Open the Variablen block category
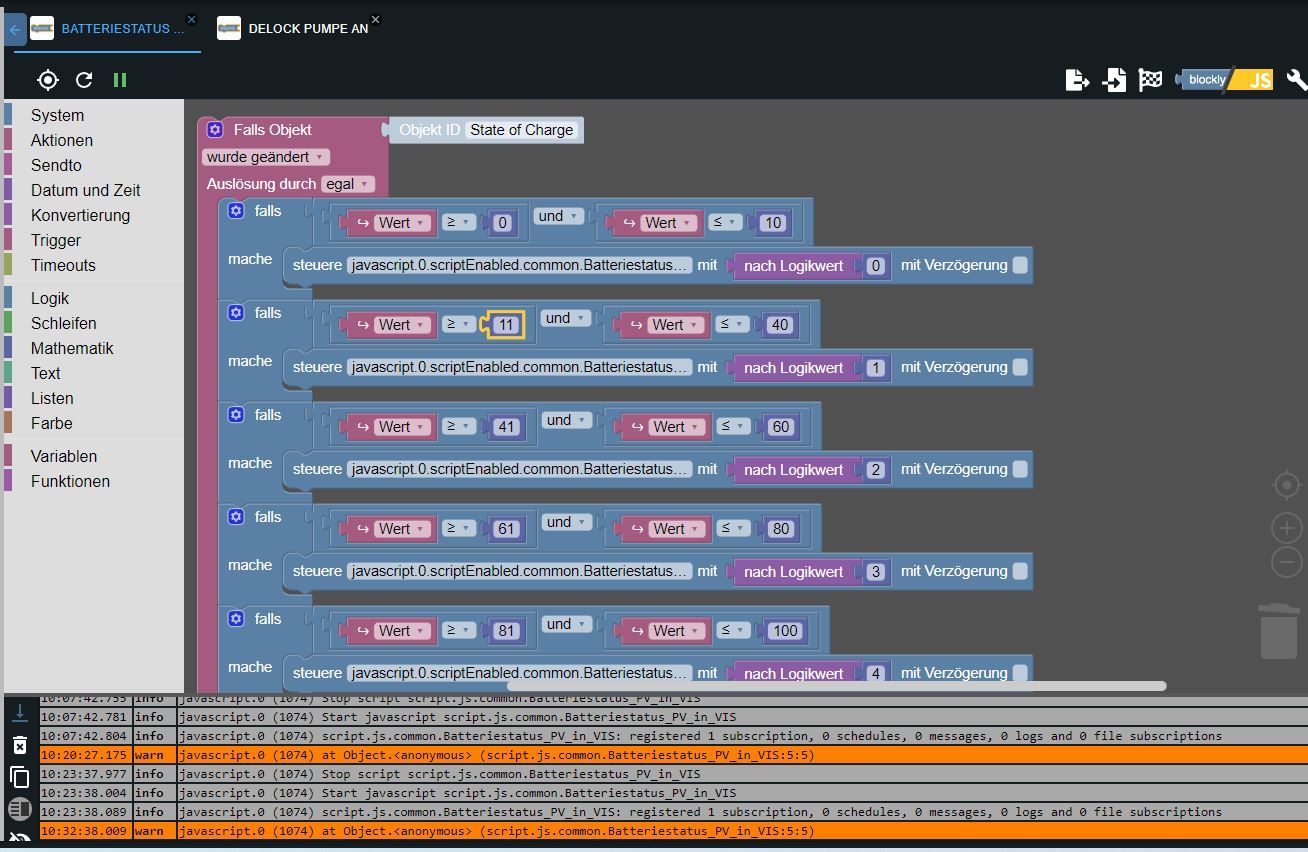 coord(64,456)
